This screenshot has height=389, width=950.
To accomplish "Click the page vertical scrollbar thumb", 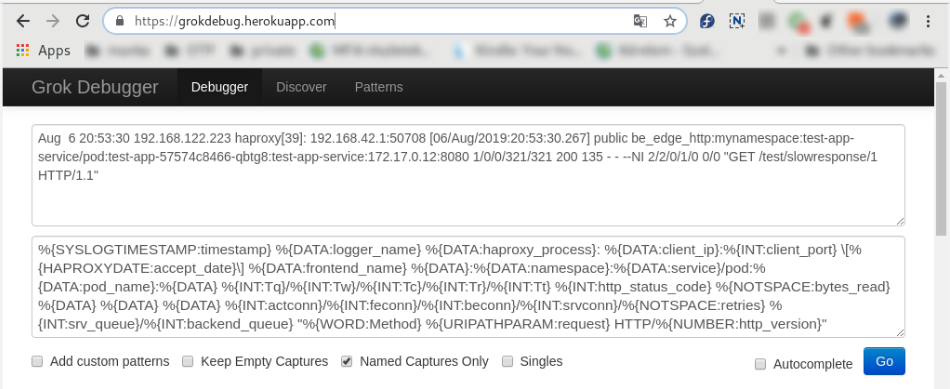I will point(941,159).
